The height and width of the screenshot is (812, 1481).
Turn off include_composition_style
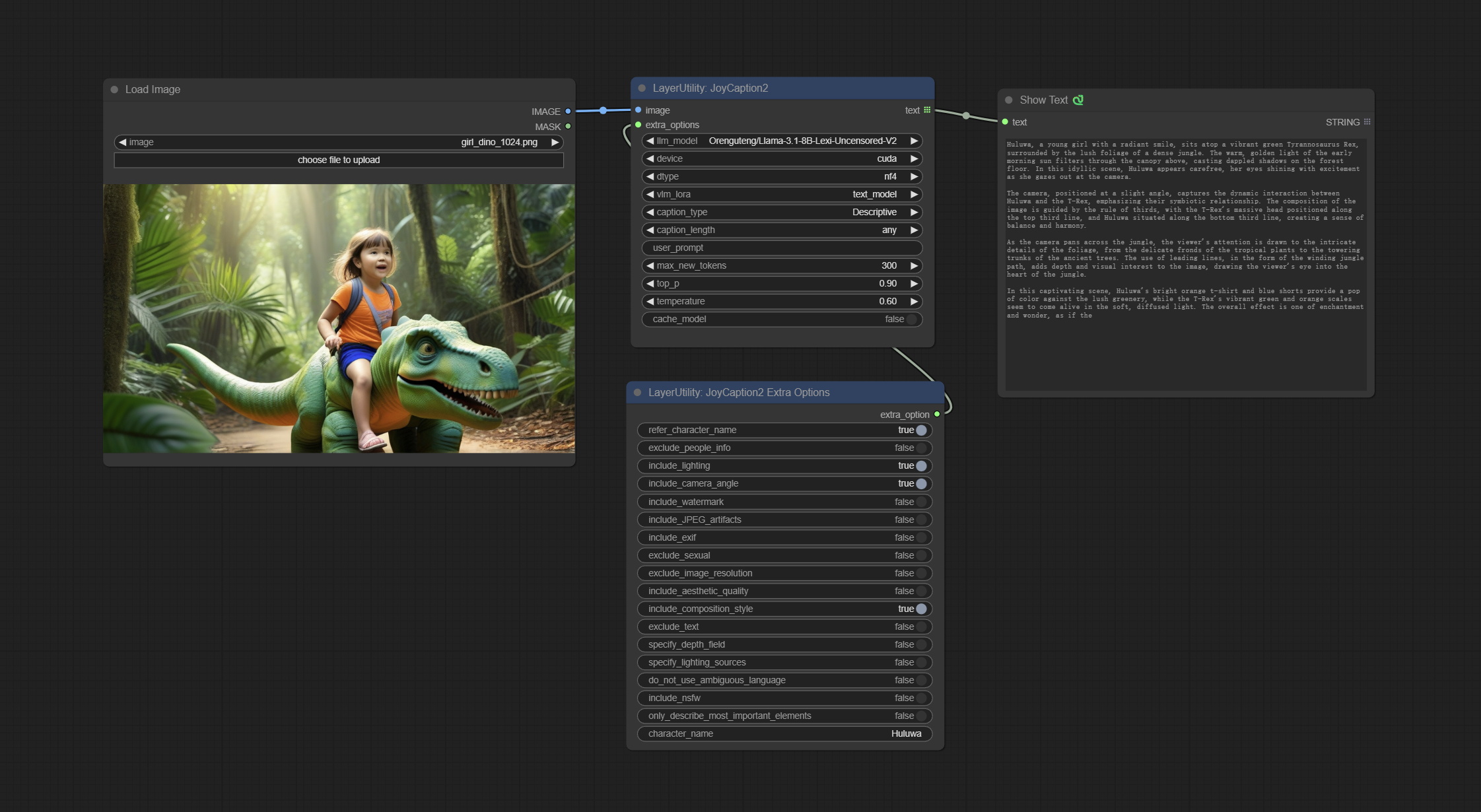click(x=921, y=609)
